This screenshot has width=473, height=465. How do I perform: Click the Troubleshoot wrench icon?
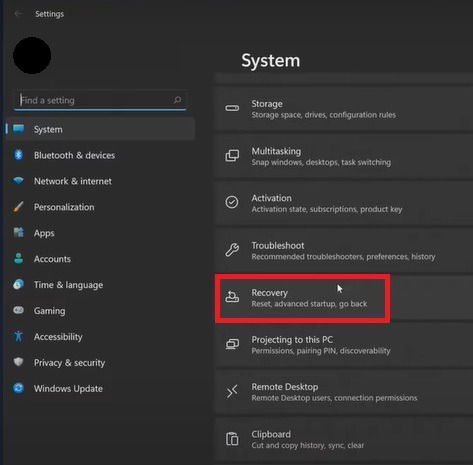[x=232, y=250]
